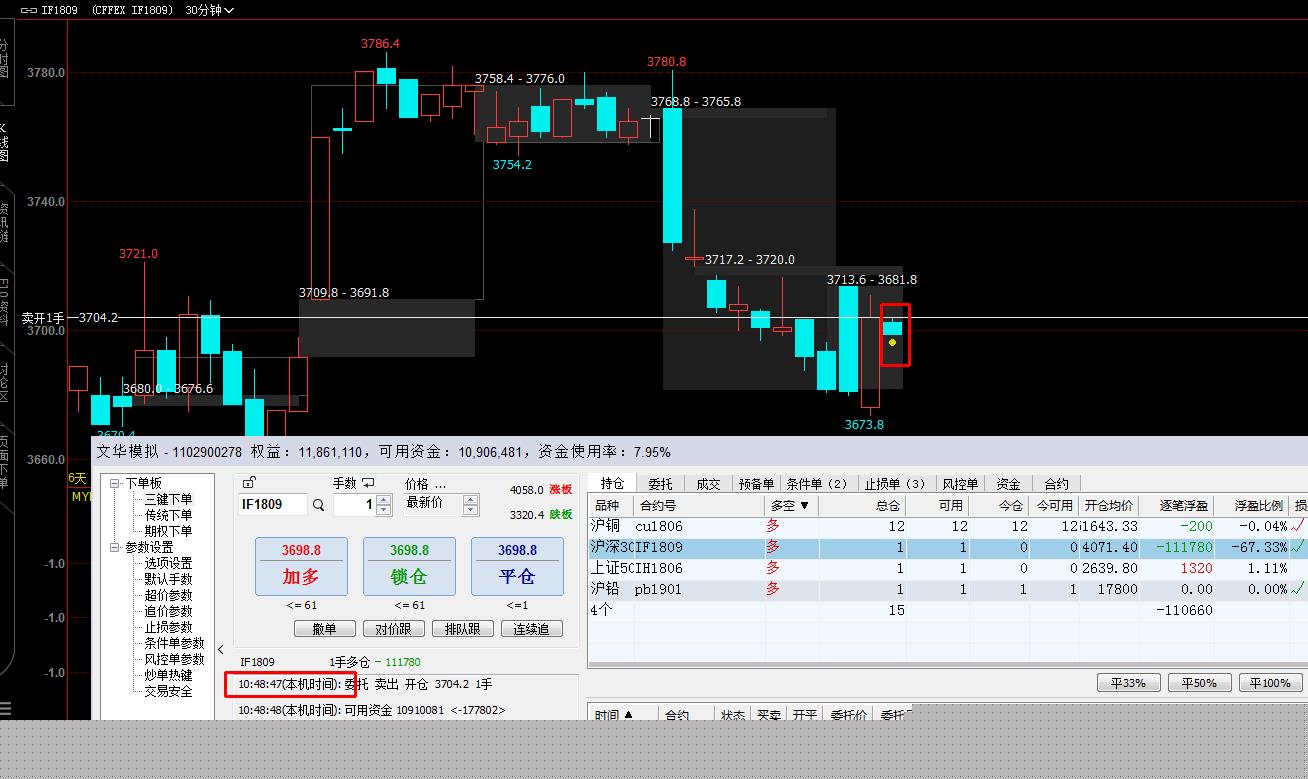Select 期权下单 in the tree

[168, 531]
